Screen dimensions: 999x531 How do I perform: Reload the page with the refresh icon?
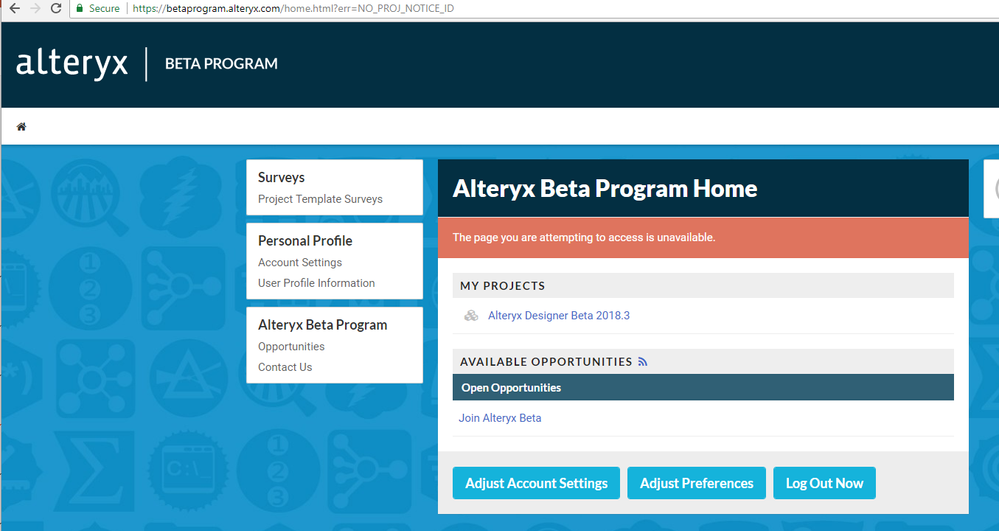coord(56,8)
